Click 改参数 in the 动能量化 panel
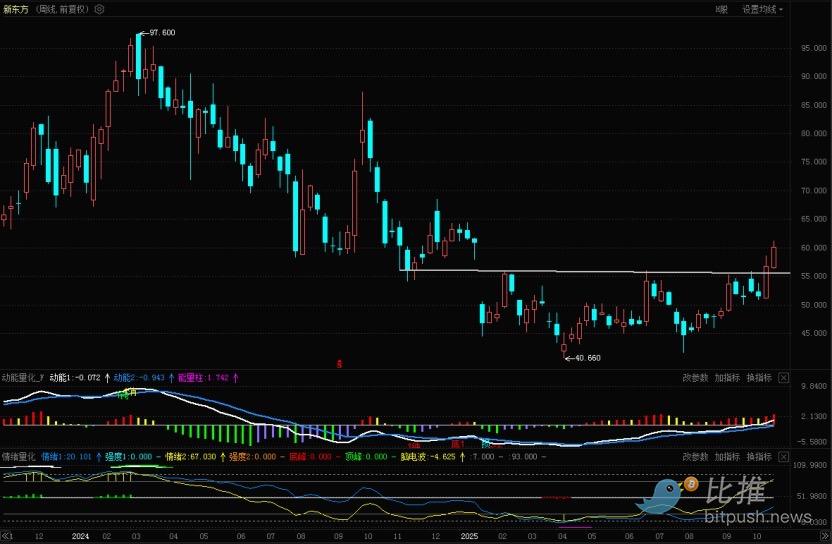832x544 pixels. [695, 378]
